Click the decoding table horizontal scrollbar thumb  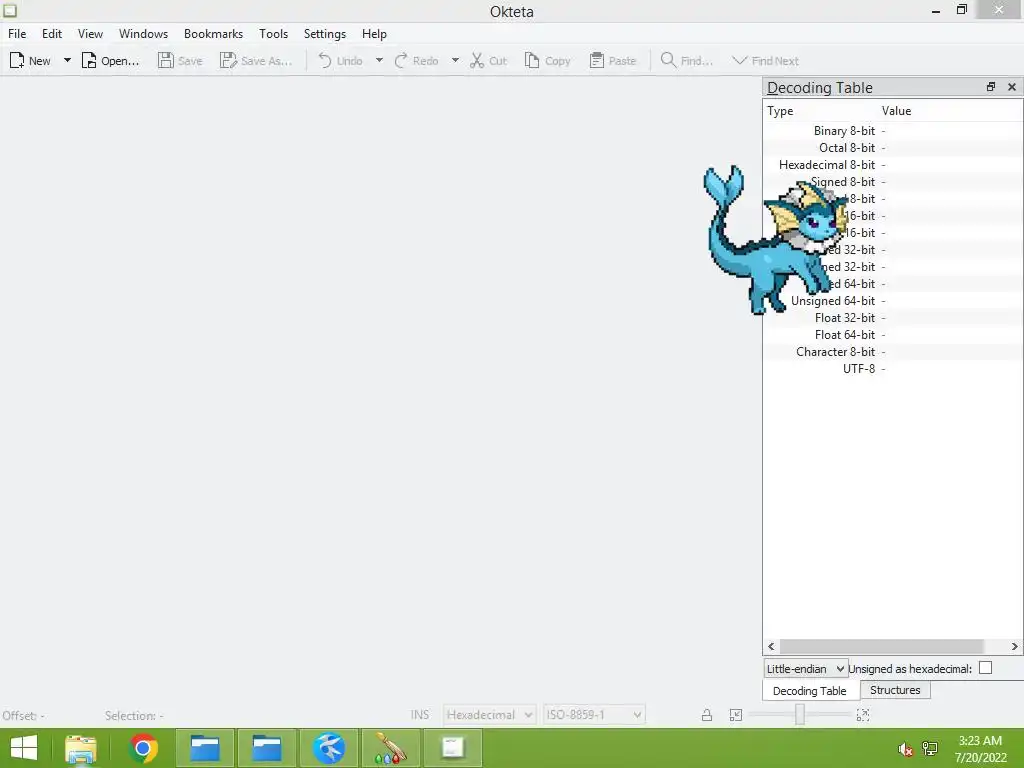click(882, 647)
